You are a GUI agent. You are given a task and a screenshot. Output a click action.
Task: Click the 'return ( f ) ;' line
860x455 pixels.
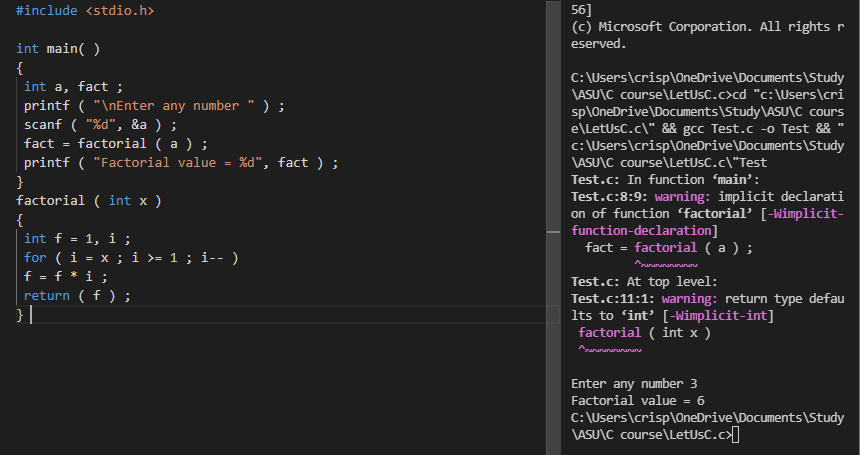tap(77, 295)
